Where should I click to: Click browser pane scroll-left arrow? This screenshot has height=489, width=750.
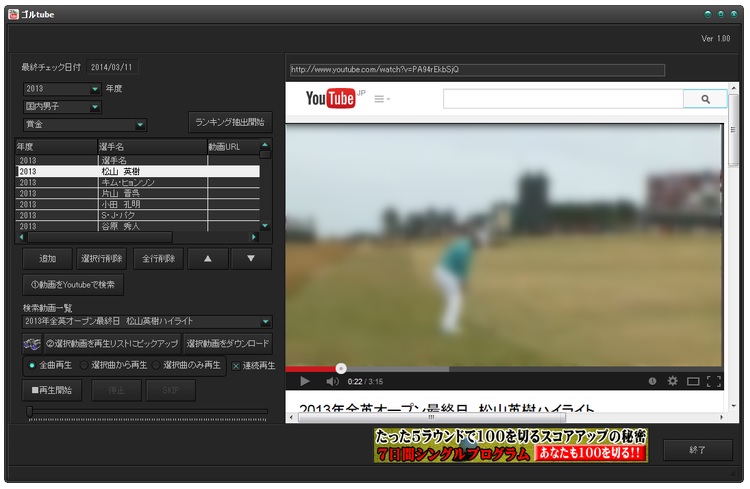coord(292,417)
